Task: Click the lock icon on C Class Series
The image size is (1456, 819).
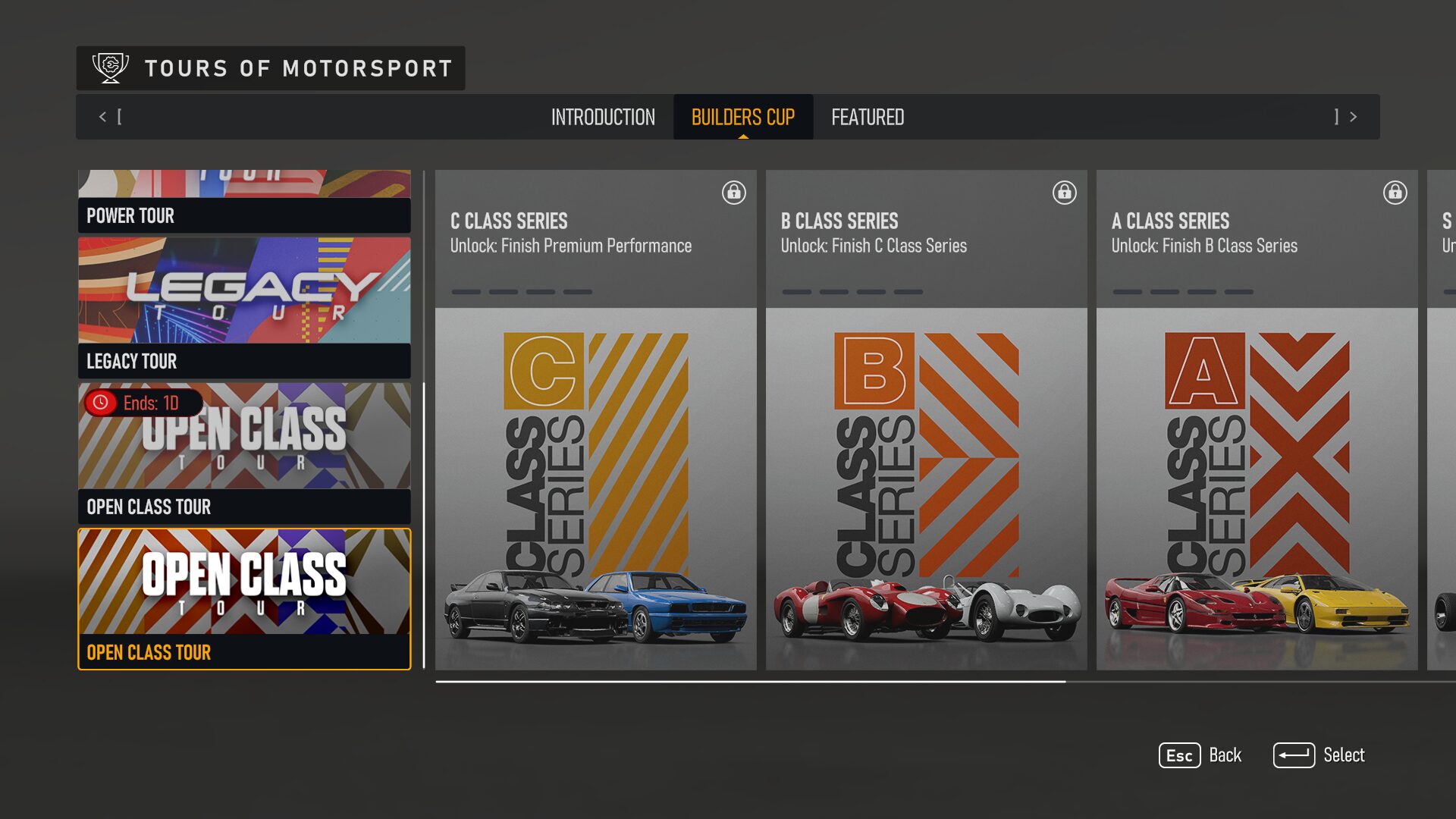Action: click(x=733, y=193)
